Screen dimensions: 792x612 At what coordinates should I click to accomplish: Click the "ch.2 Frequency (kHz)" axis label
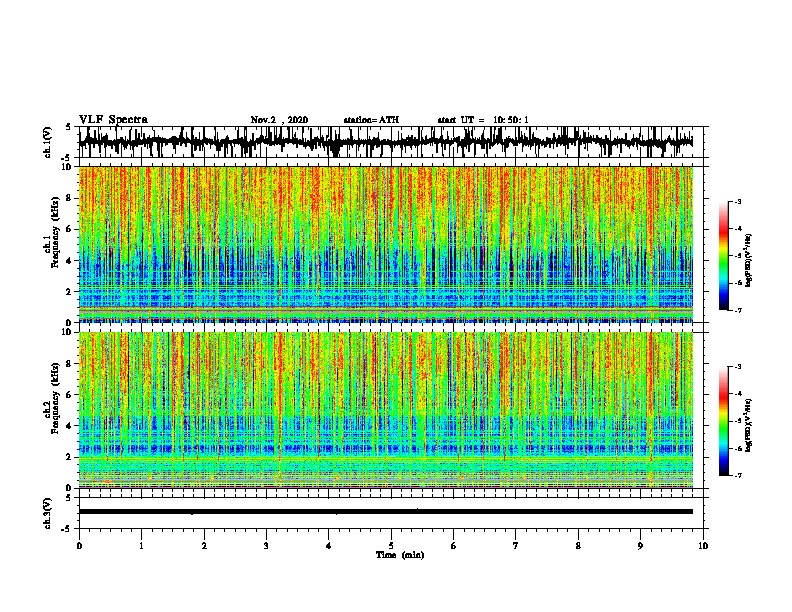tap(52, 398)
